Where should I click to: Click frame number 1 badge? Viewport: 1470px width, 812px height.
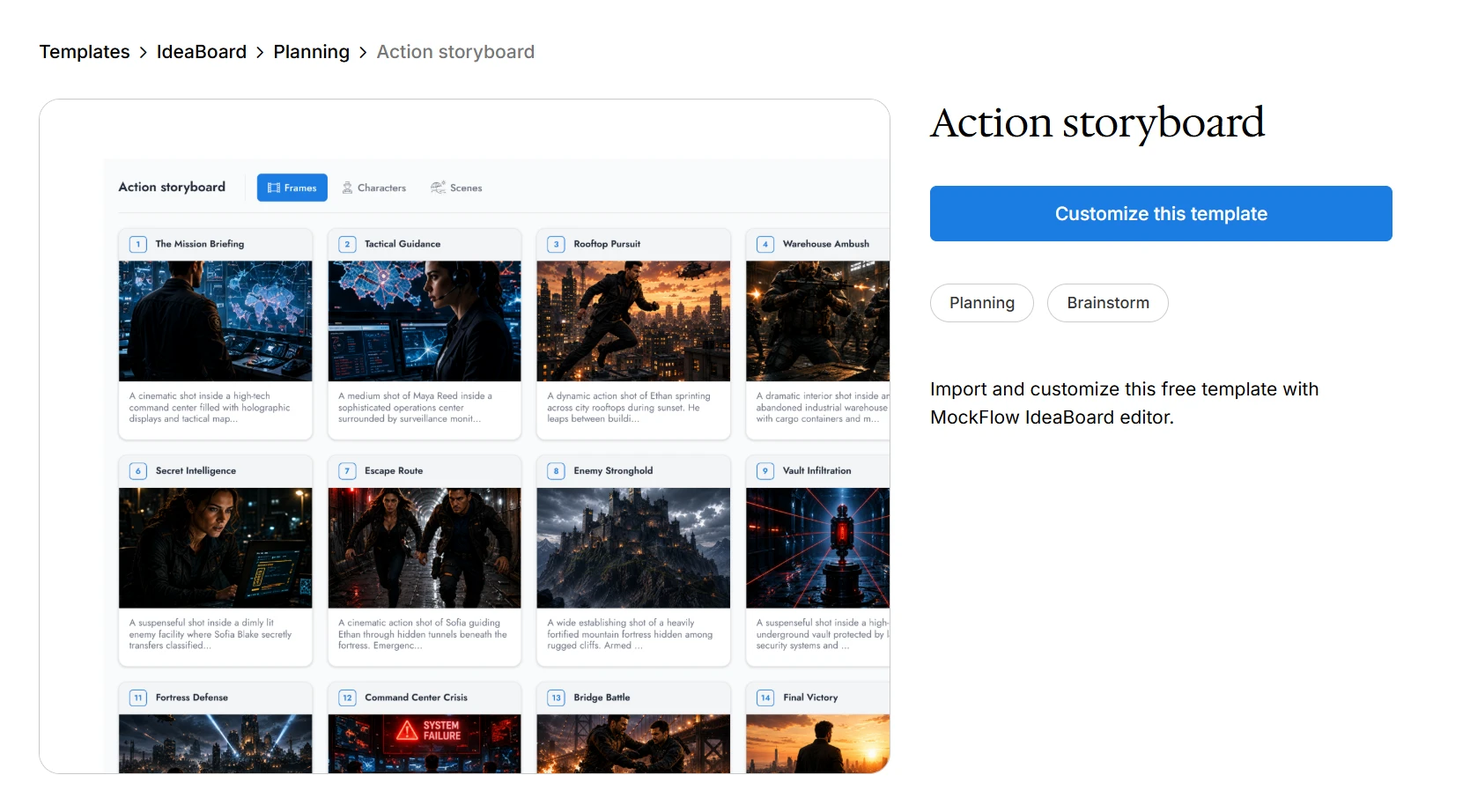click(138, 244)
